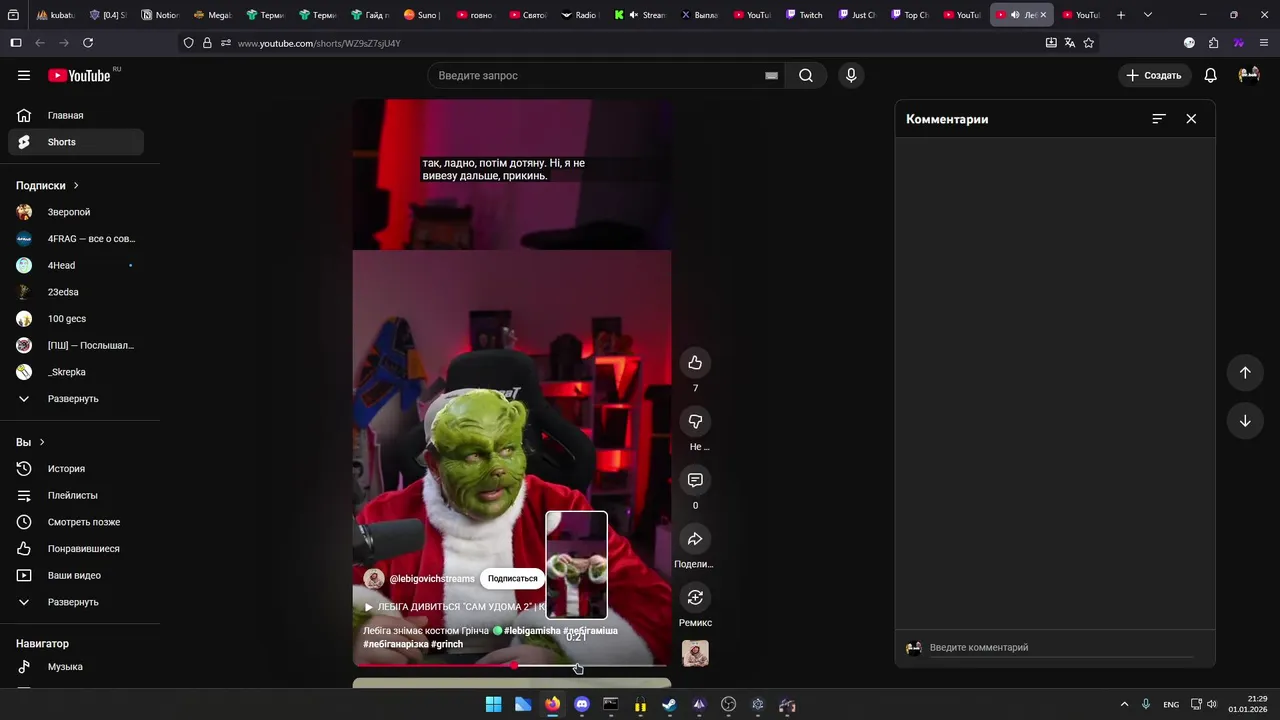Close the Комментарии panel
The image size is (1280, 720).
click(x=1191, y=118)
